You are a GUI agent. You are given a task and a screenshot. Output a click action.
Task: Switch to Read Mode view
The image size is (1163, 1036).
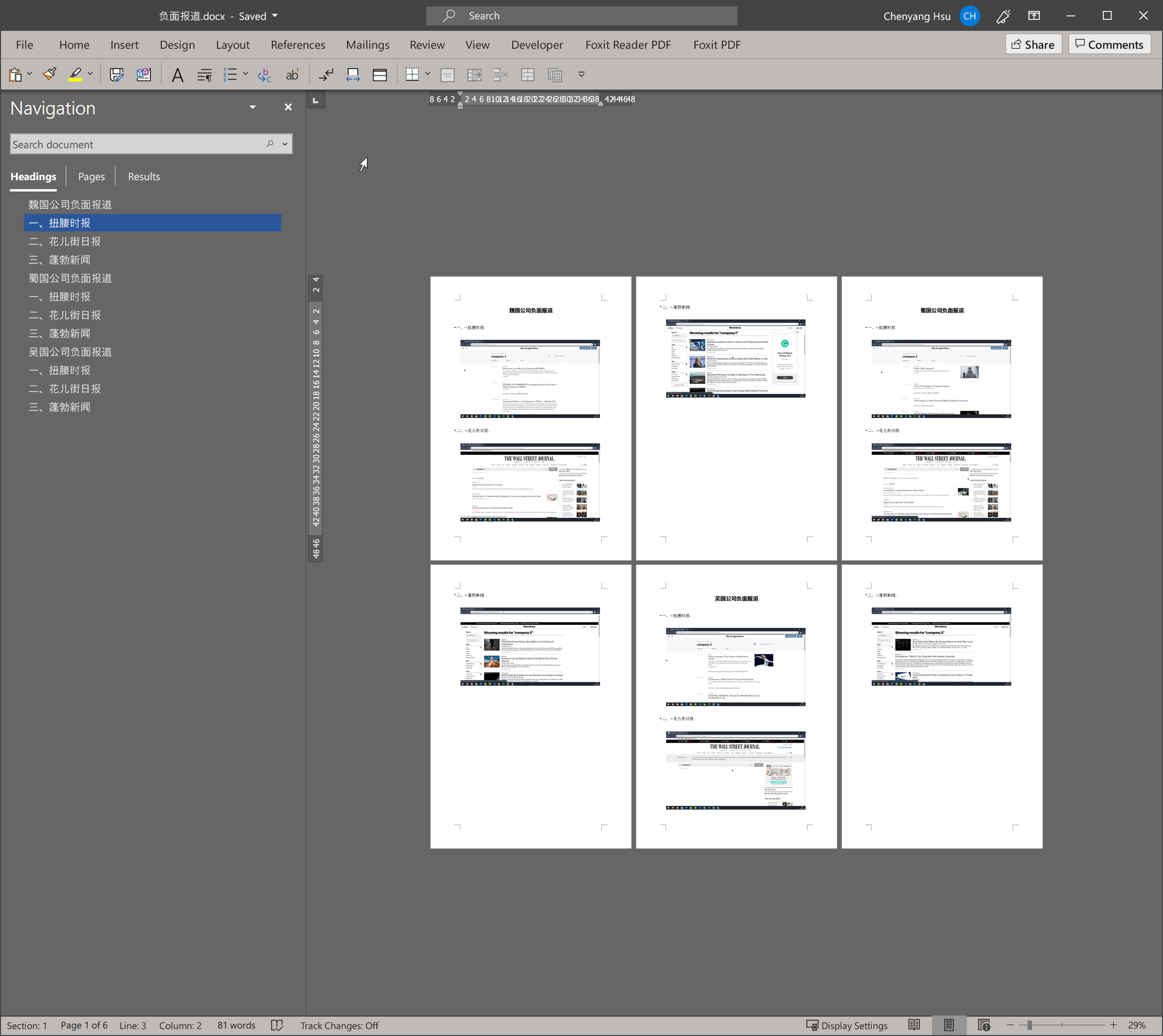[914, 1025]
